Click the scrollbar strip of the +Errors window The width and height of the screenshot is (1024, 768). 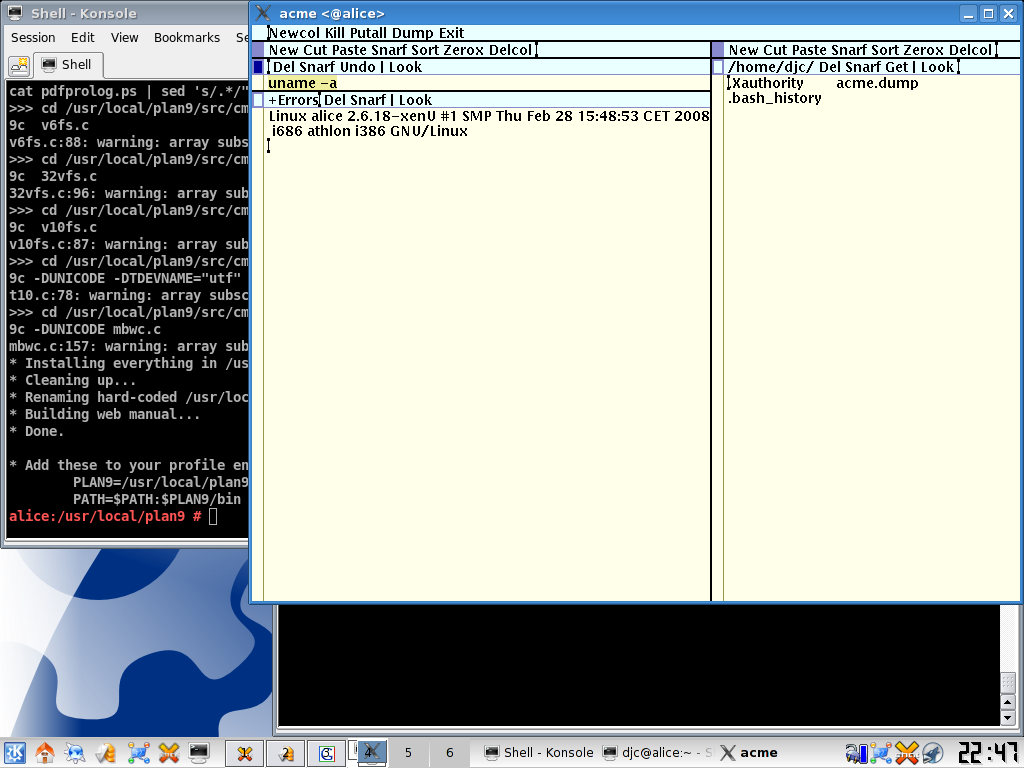(258, 355)
